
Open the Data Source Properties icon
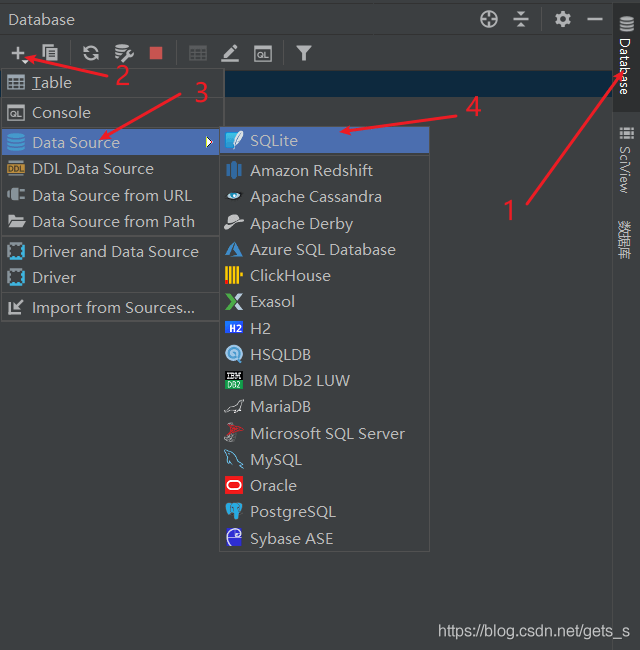coord(123,53)
